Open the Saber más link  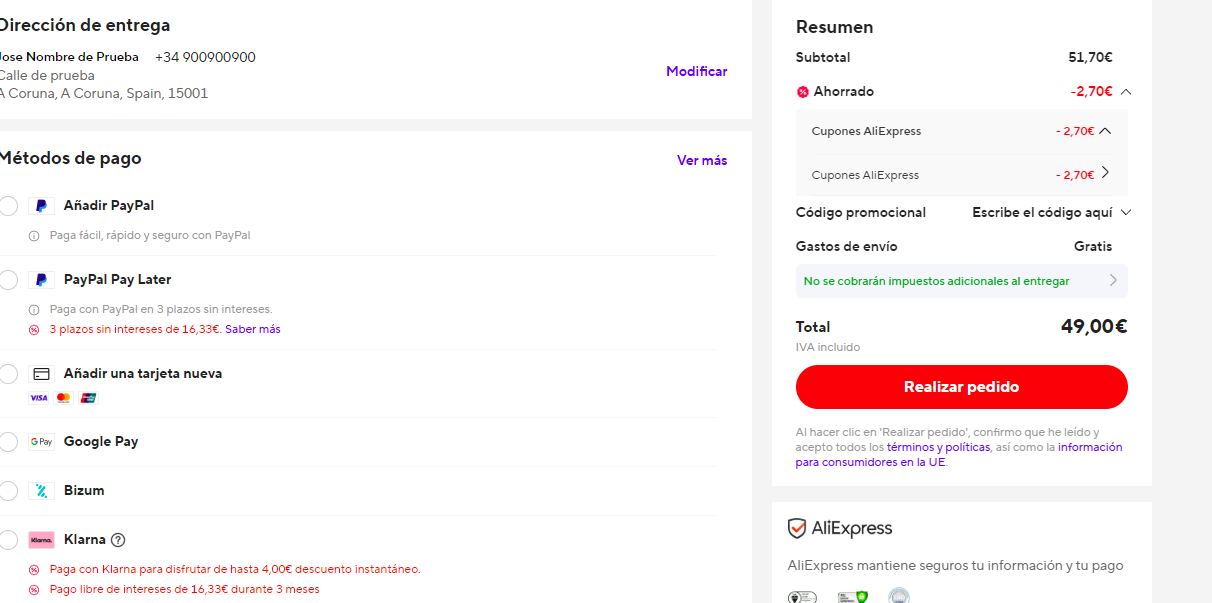tap(253, 330)
